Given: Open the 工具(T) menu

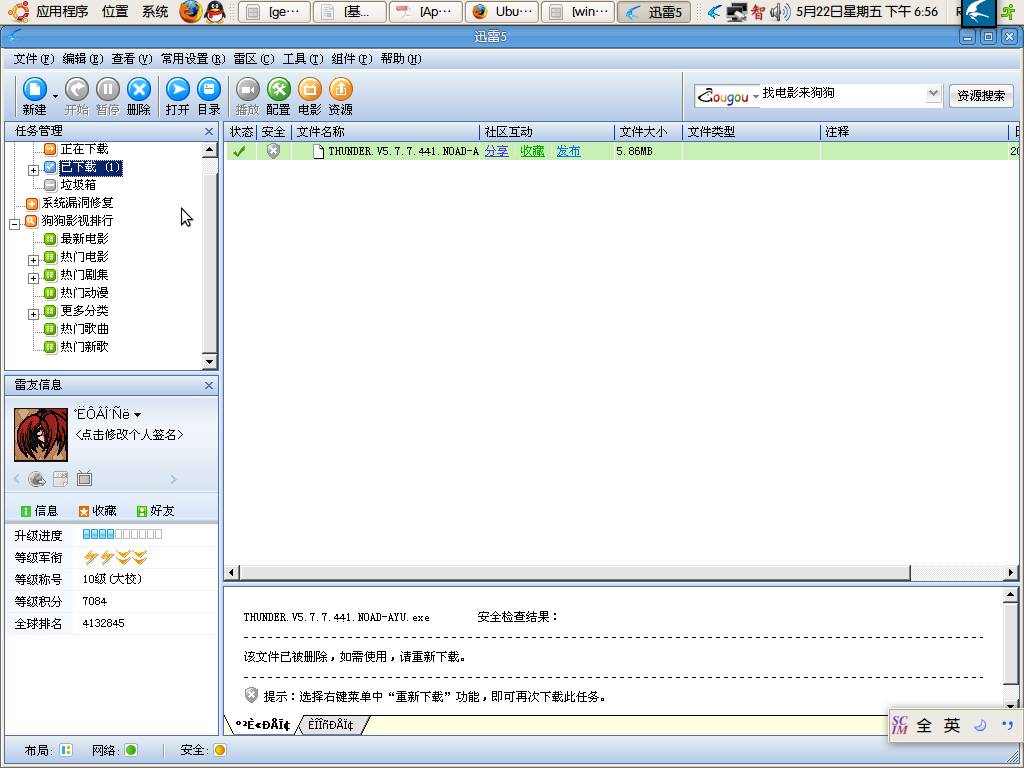Looking at the screenshot, I should point(302,59).
